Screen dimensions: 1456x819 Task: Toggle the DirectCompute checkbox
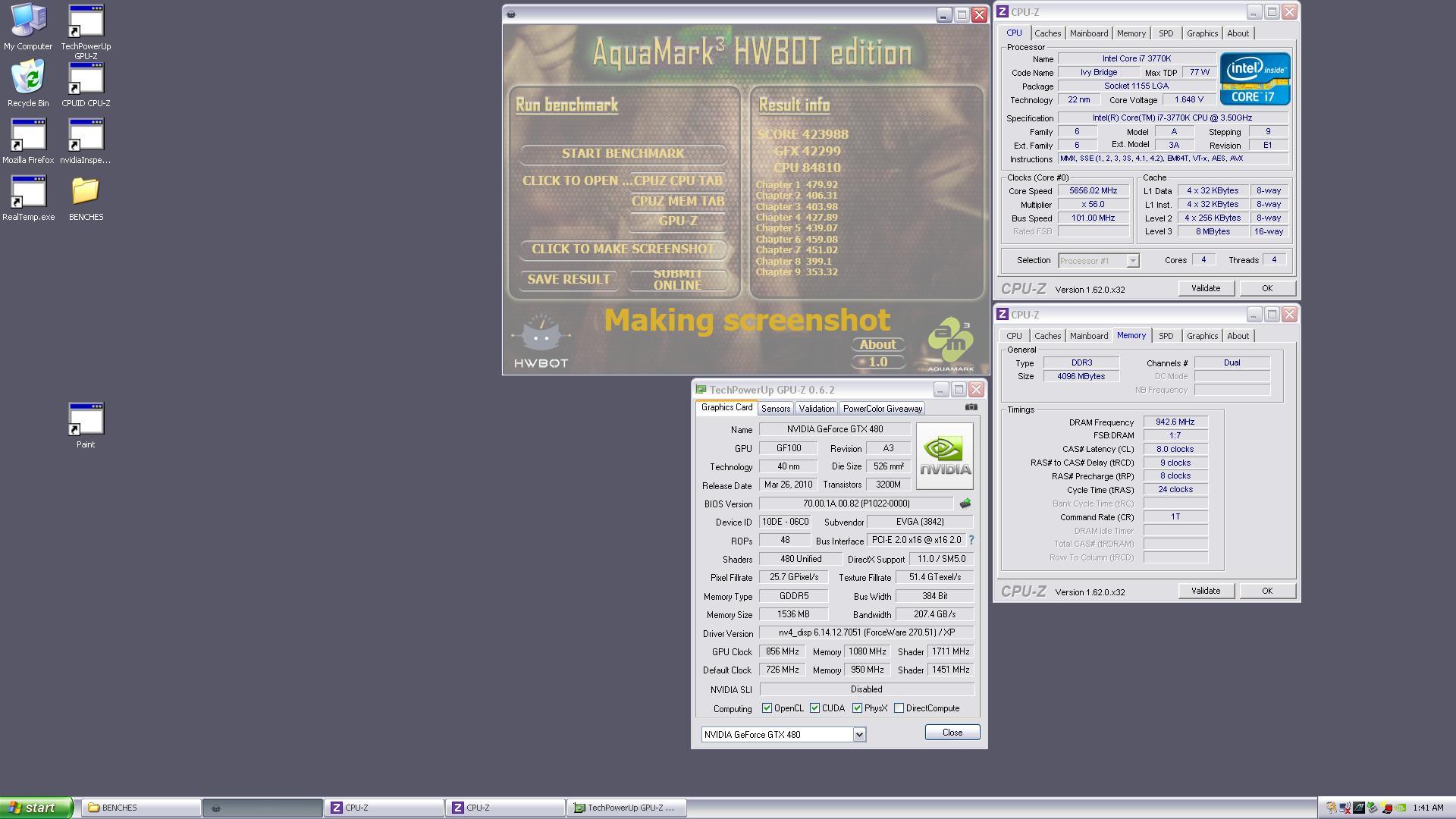point(899,708)
